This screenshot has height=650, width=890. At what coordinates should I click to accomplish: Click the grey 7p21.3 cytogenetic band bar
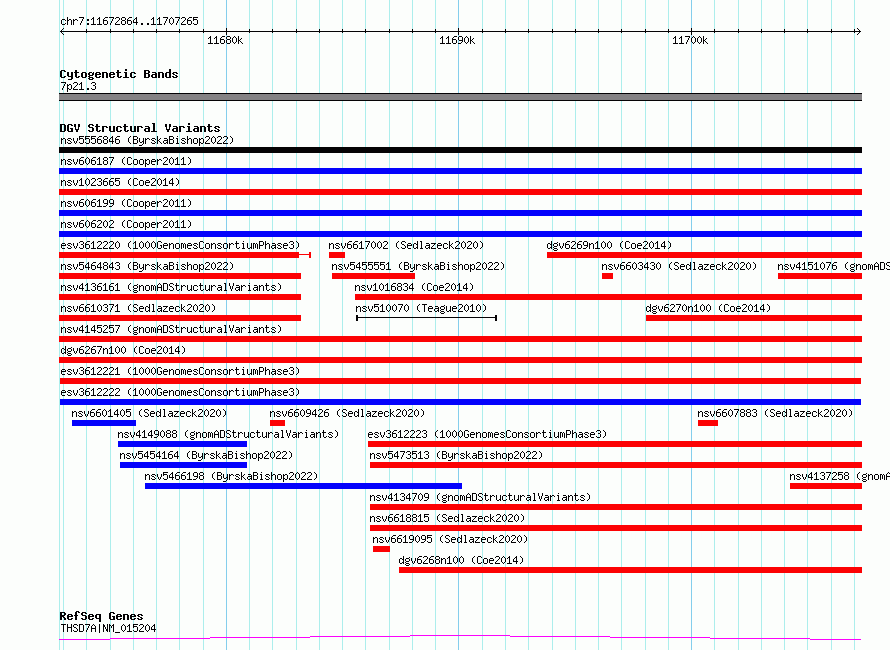(460, 97)
